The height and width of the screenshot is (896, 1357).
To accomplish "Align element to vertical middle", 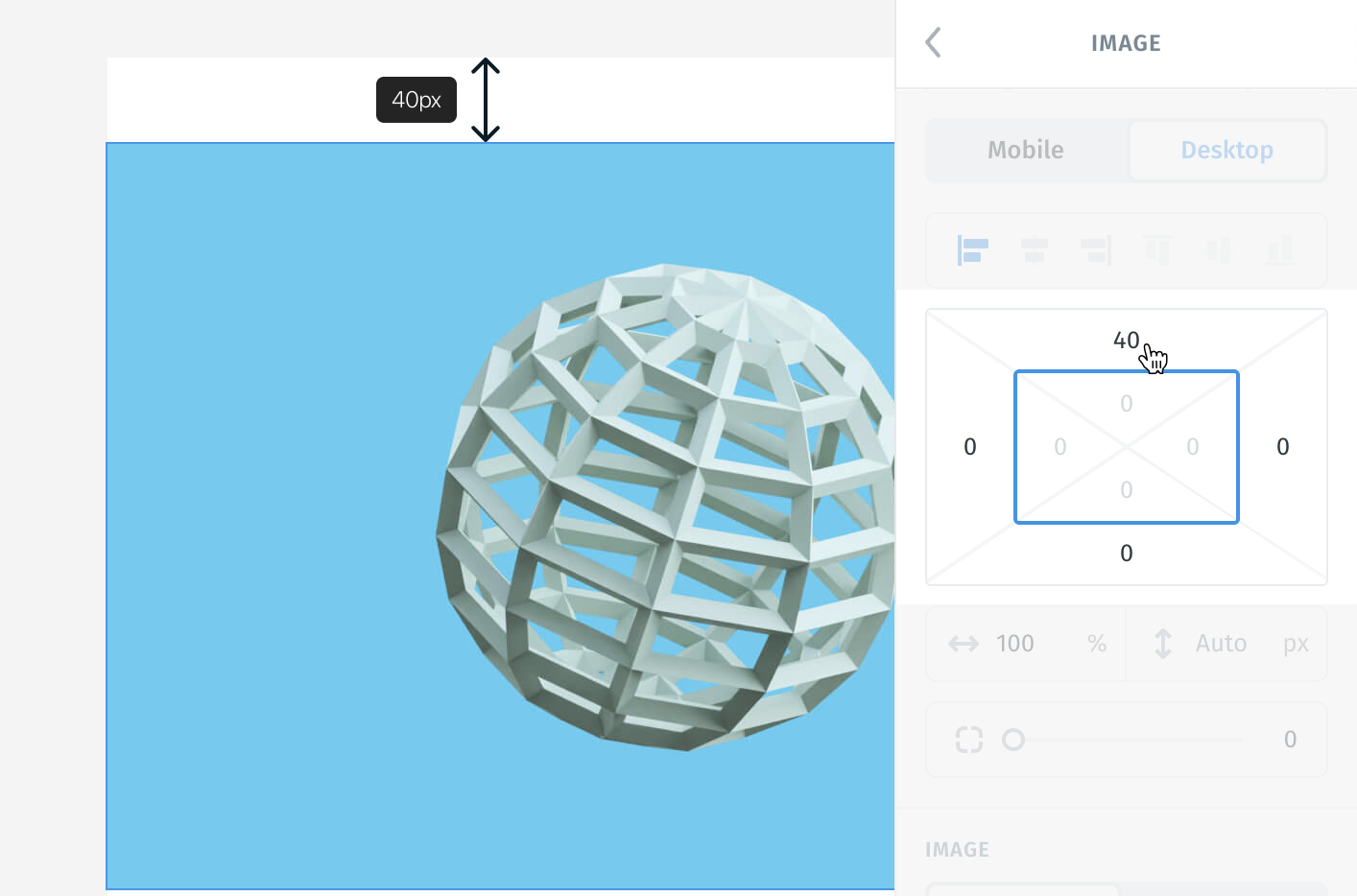I will pos(1219,250).
